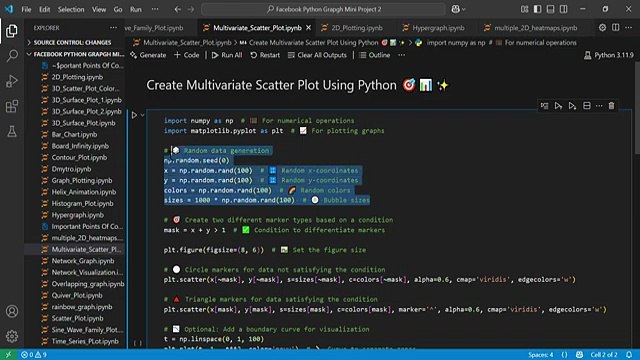Close the Multivariate_Scatter_Plot.ipynb tab
Image resolution: width=640 pixels, height=360 pixels.
pos(309,28)
